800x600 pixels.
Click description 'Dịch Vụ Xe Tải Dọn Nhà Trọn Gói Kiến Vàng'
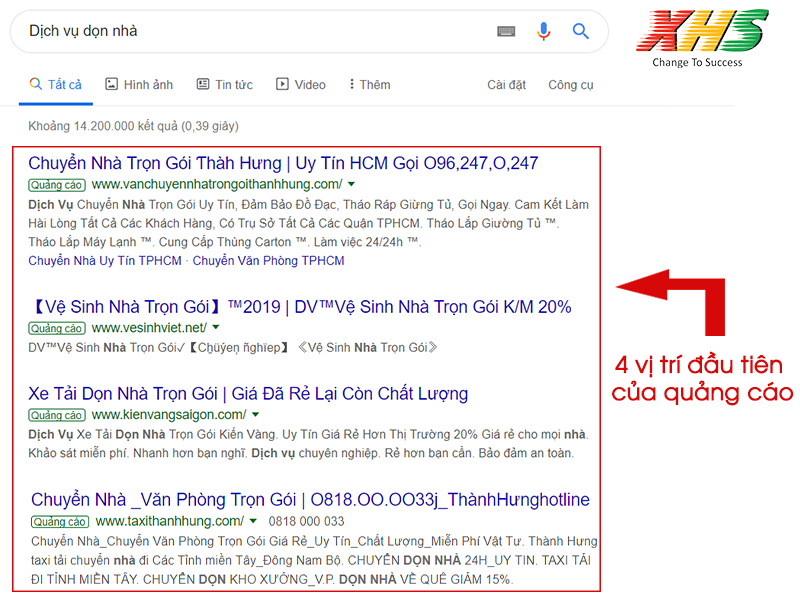[308, 444]
